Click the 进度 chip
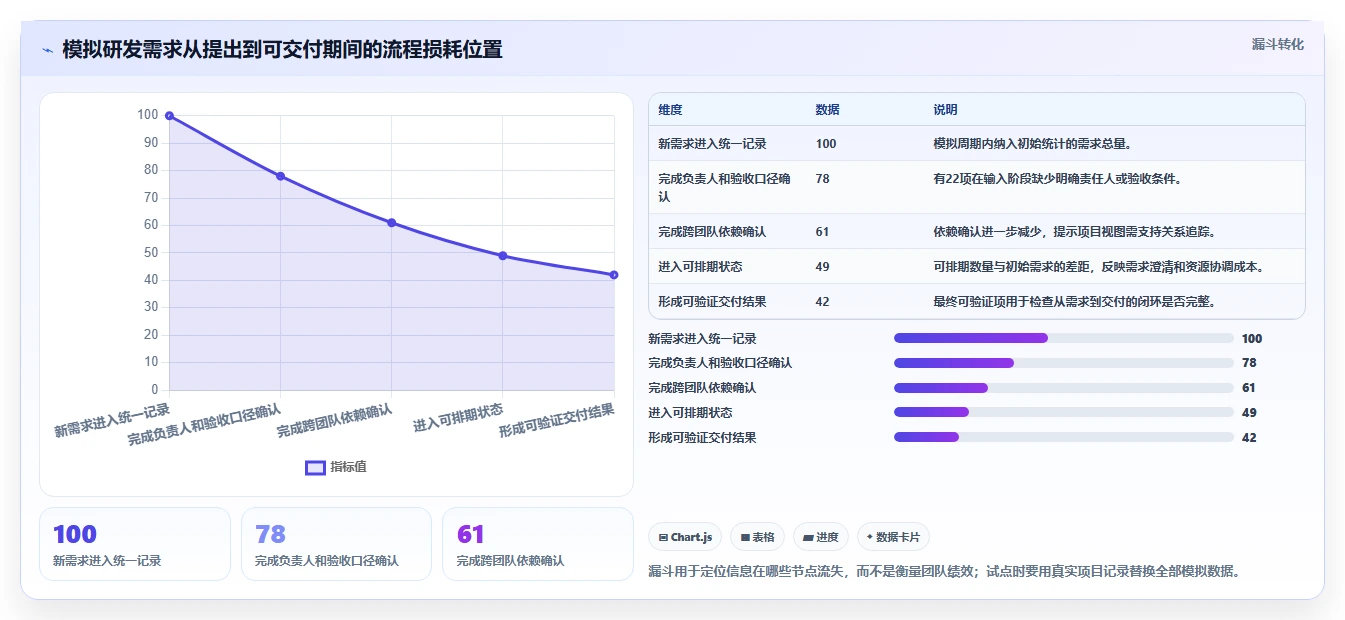This screenshot has width=1345, height=620. pyautogui.click(x=821, y=537)
